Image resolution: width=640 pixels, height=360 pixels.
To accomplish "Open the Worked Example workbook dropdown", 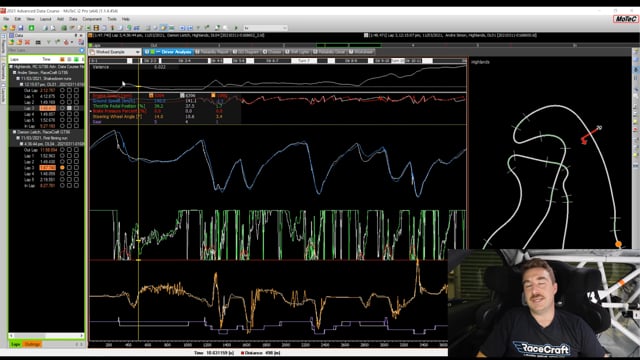I will 138,52.
